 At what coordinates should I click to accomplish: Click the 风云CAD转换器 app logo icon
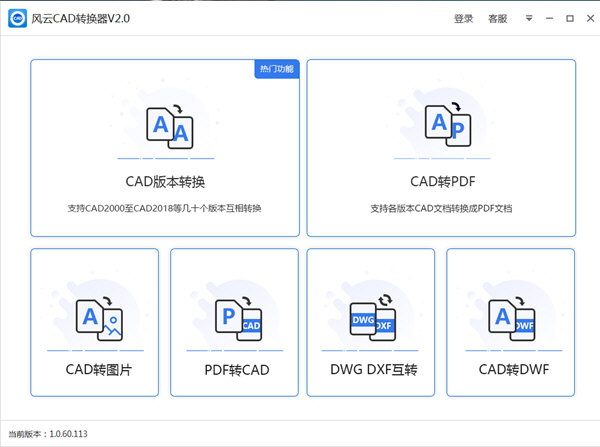point(18,18)
